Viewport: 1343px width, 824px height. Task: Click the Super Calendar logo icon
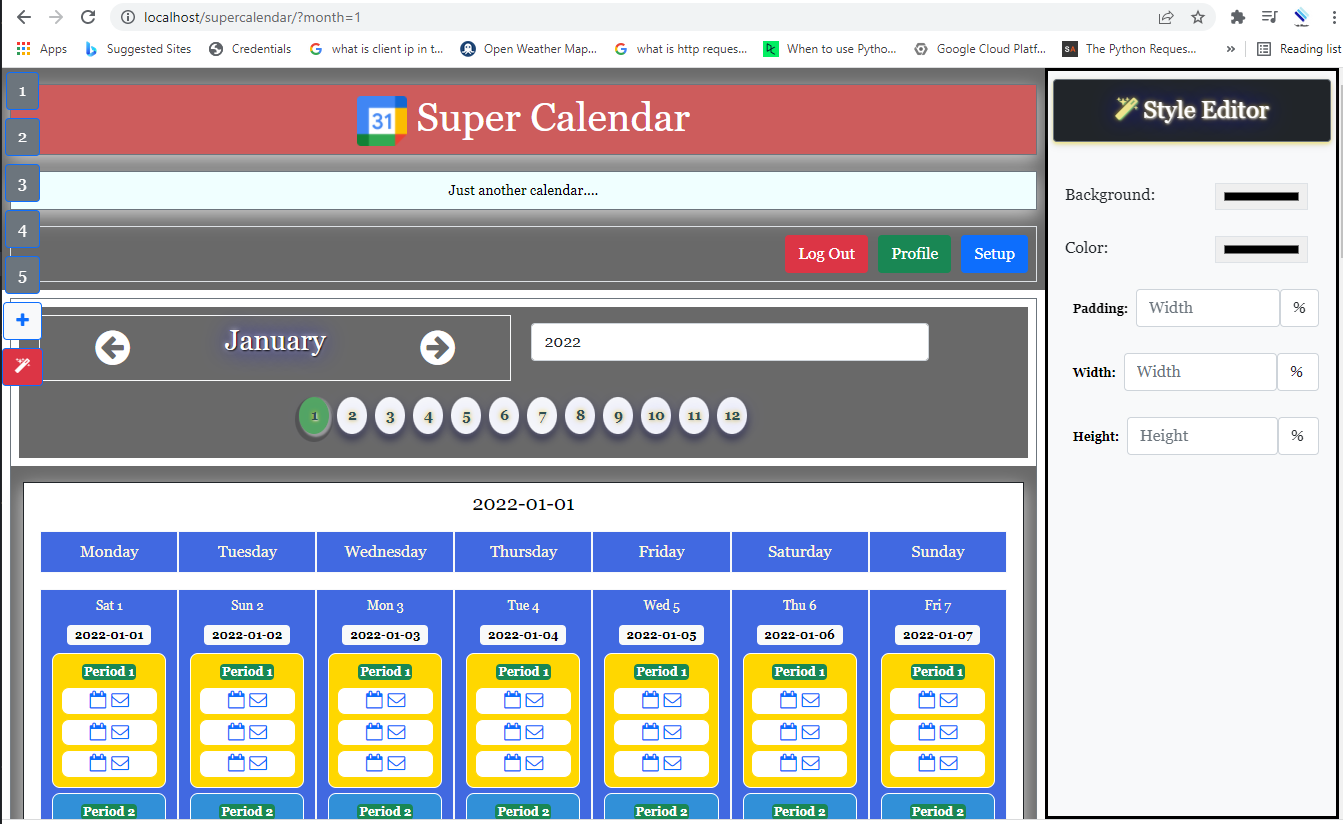[x=382, y=121]
